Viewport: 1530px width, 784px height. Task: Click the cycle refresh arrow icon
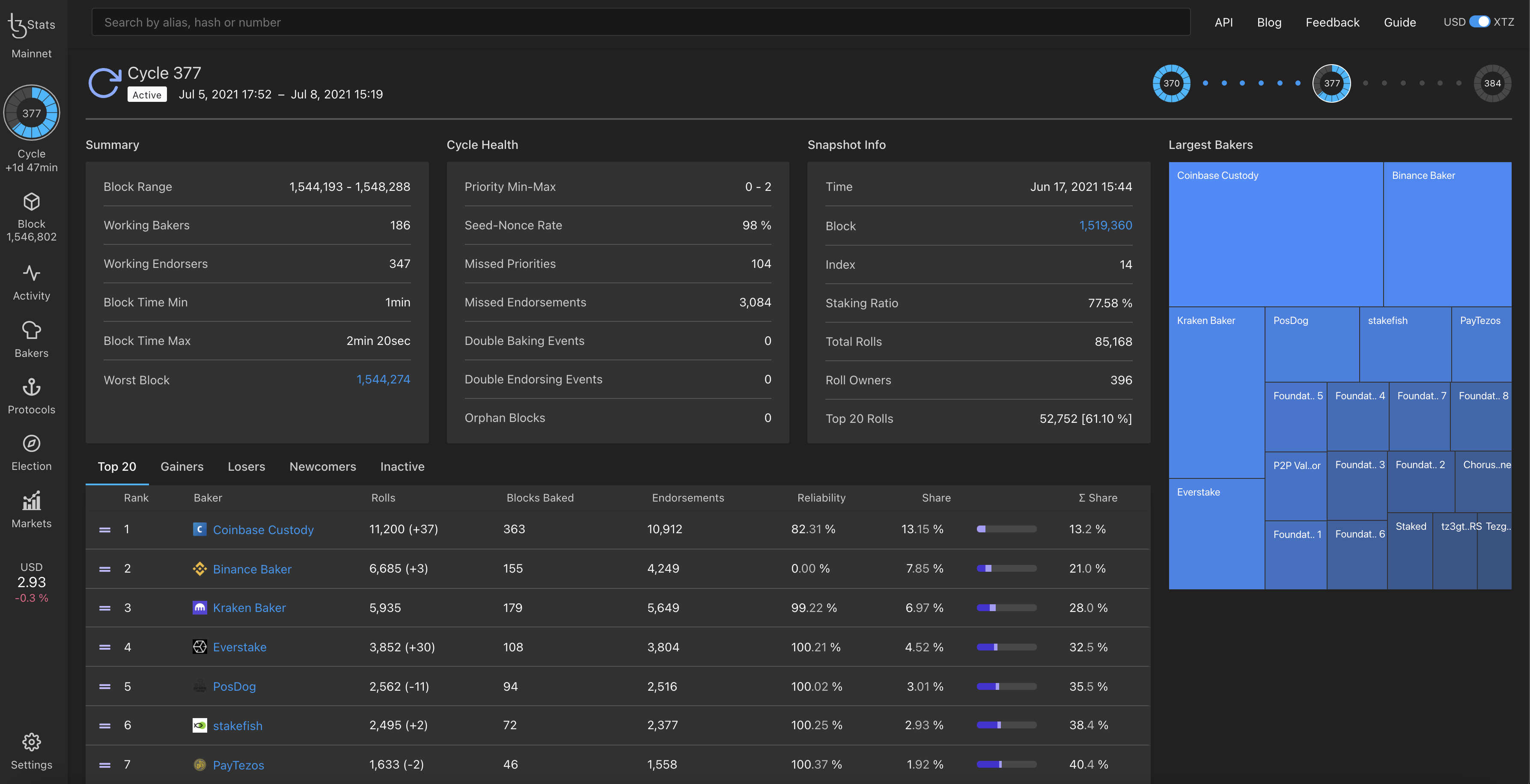pos(104,83)
